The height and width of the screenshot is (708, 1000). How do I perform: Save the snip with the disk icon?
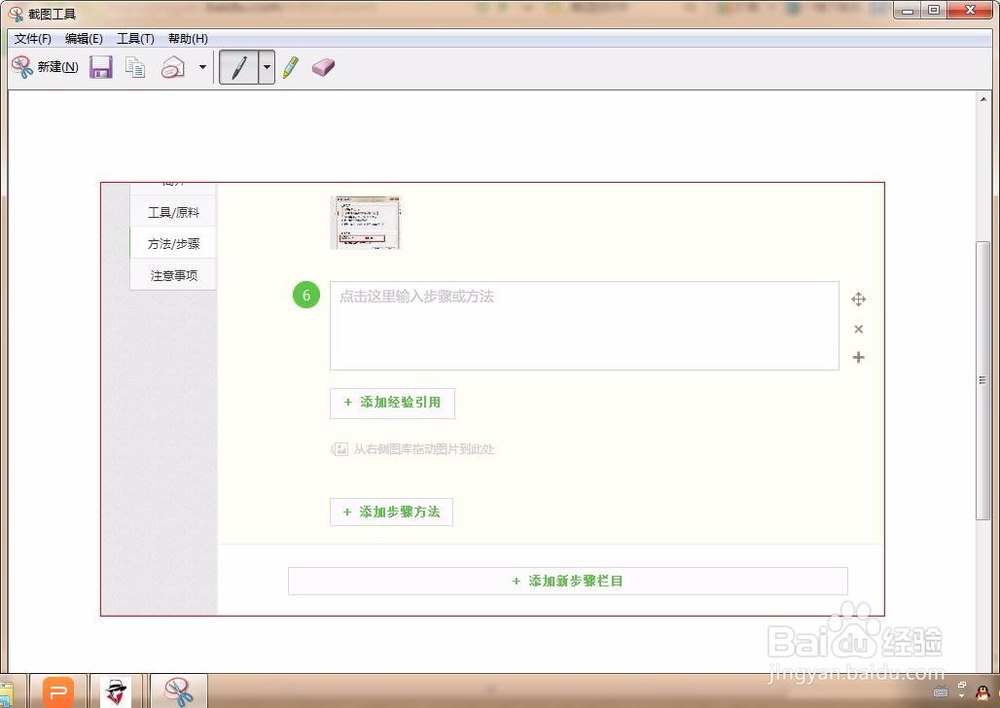point(100,66)
